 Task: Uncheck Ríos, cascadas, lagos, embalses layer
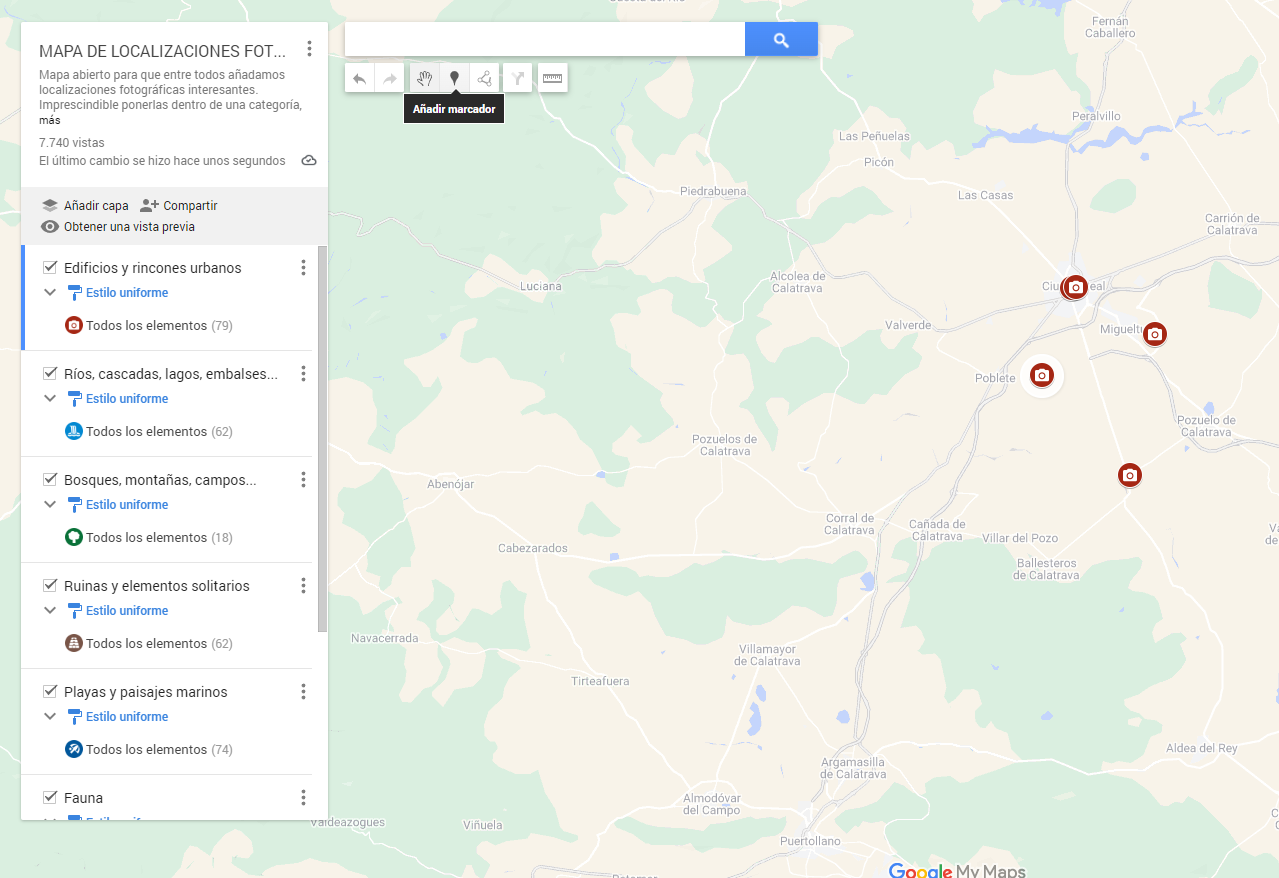click(50, 373)
